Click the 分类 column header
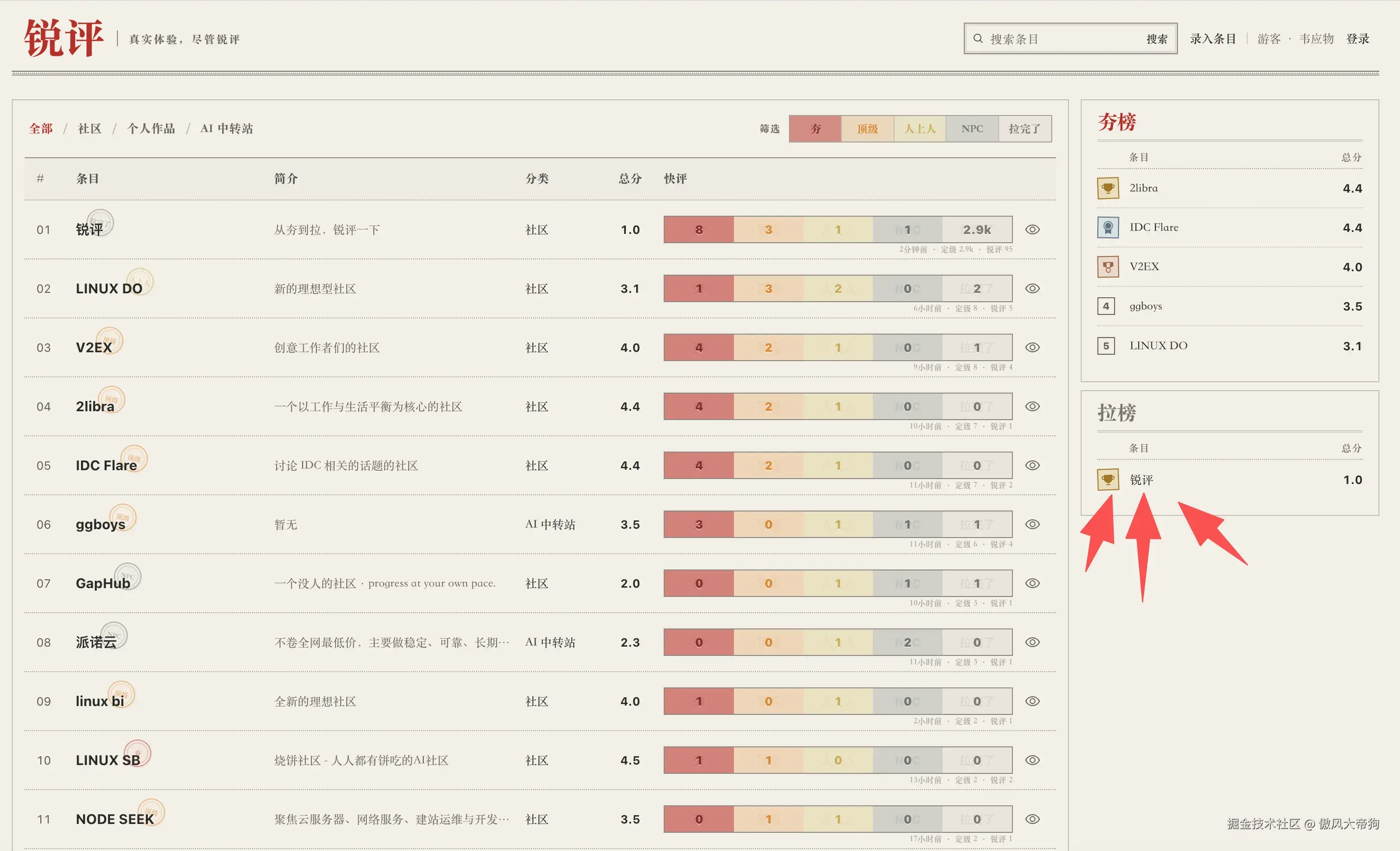The width and height of the screenshot is (1400, 851). click(x=537, y=178)
